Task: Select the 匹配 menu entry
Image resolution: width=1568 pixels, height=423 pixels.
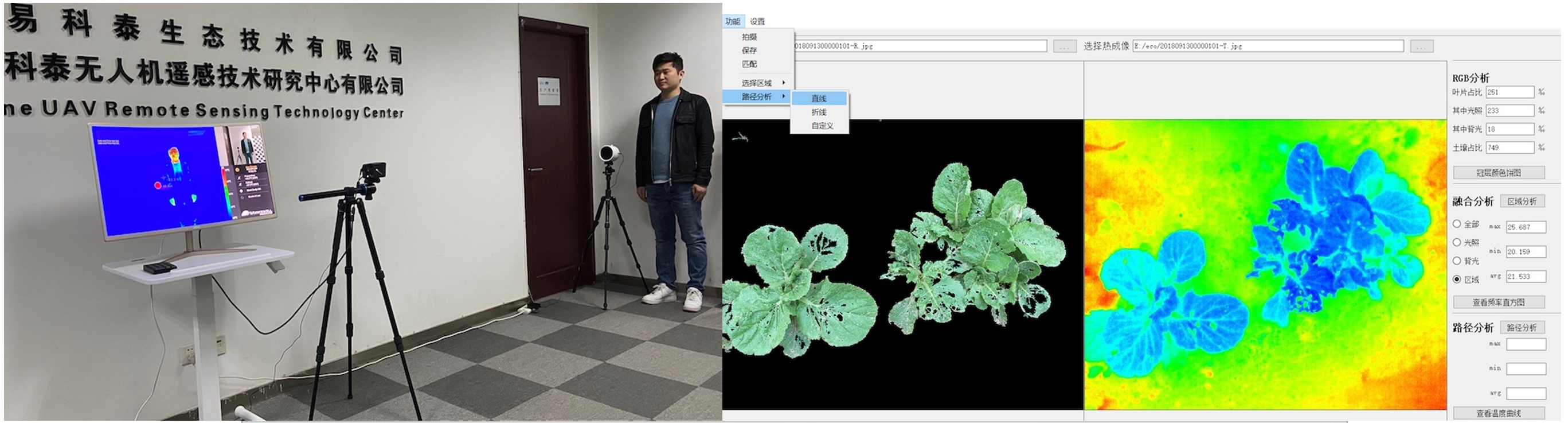Action: click(x=749, y=64)
